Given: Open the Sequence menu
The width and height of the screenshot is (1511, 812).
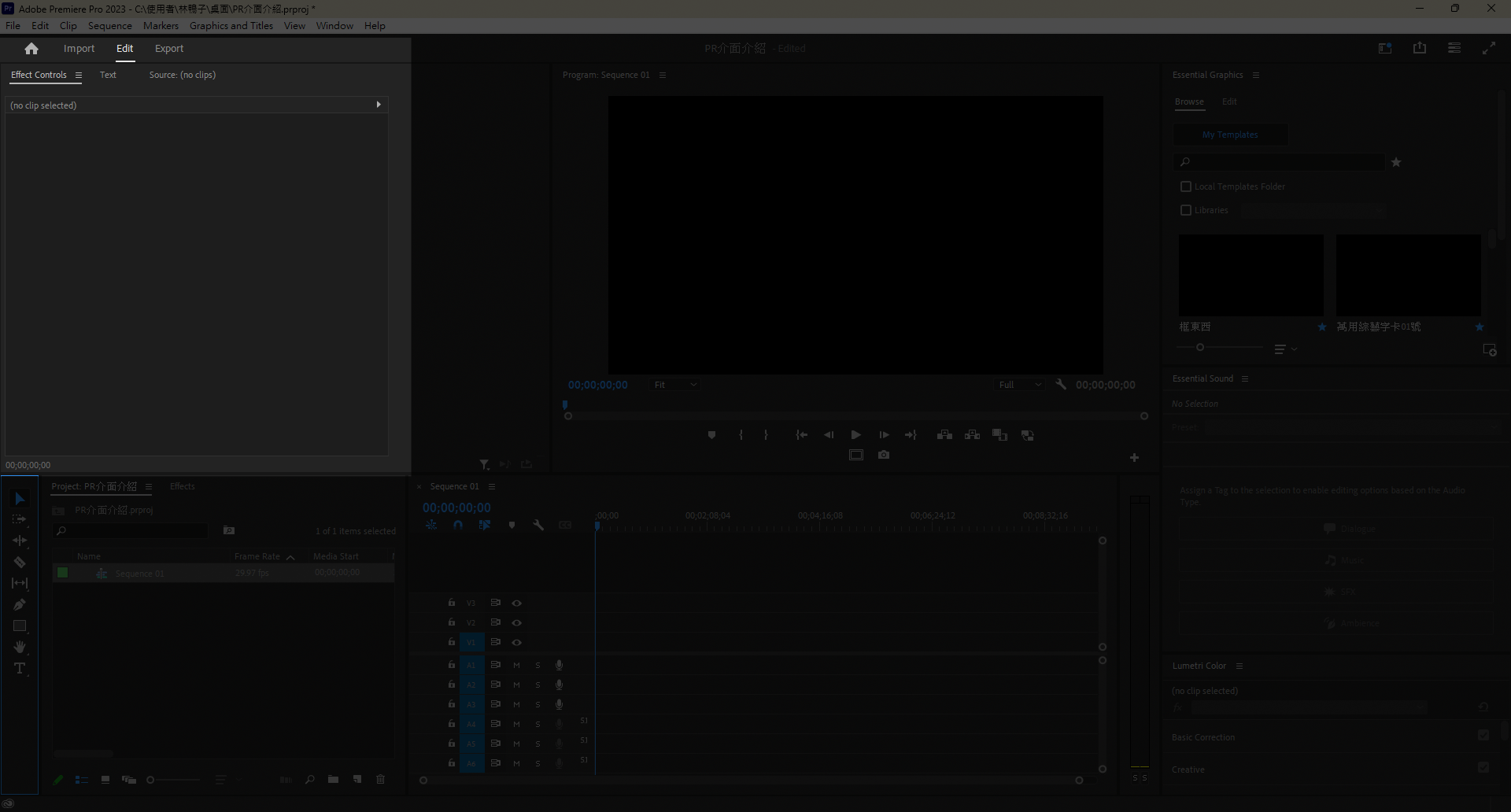Looking at the screenshot, I should 109,26.
